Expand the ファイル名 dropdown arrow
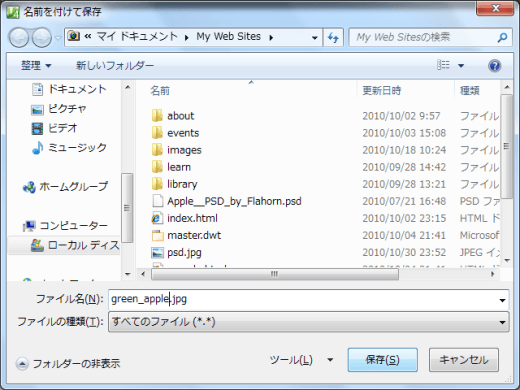The height and width of the screenshot is (390, 520). [x=502, y=300]
